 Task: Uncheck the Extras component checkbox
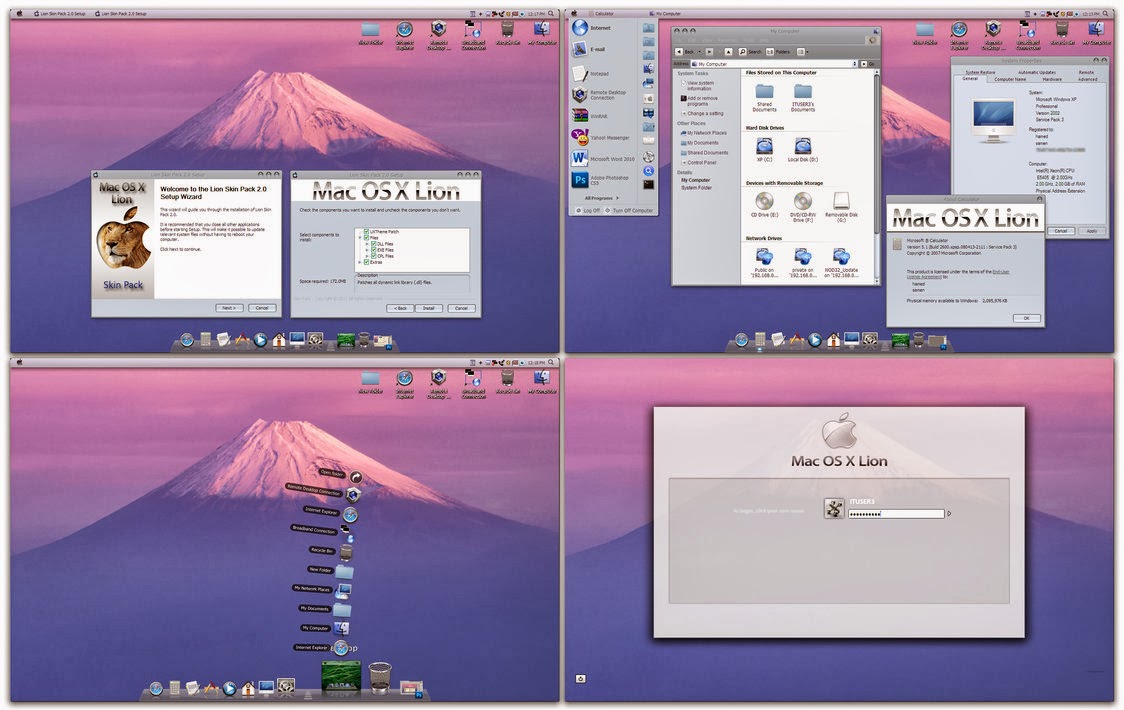366,262
